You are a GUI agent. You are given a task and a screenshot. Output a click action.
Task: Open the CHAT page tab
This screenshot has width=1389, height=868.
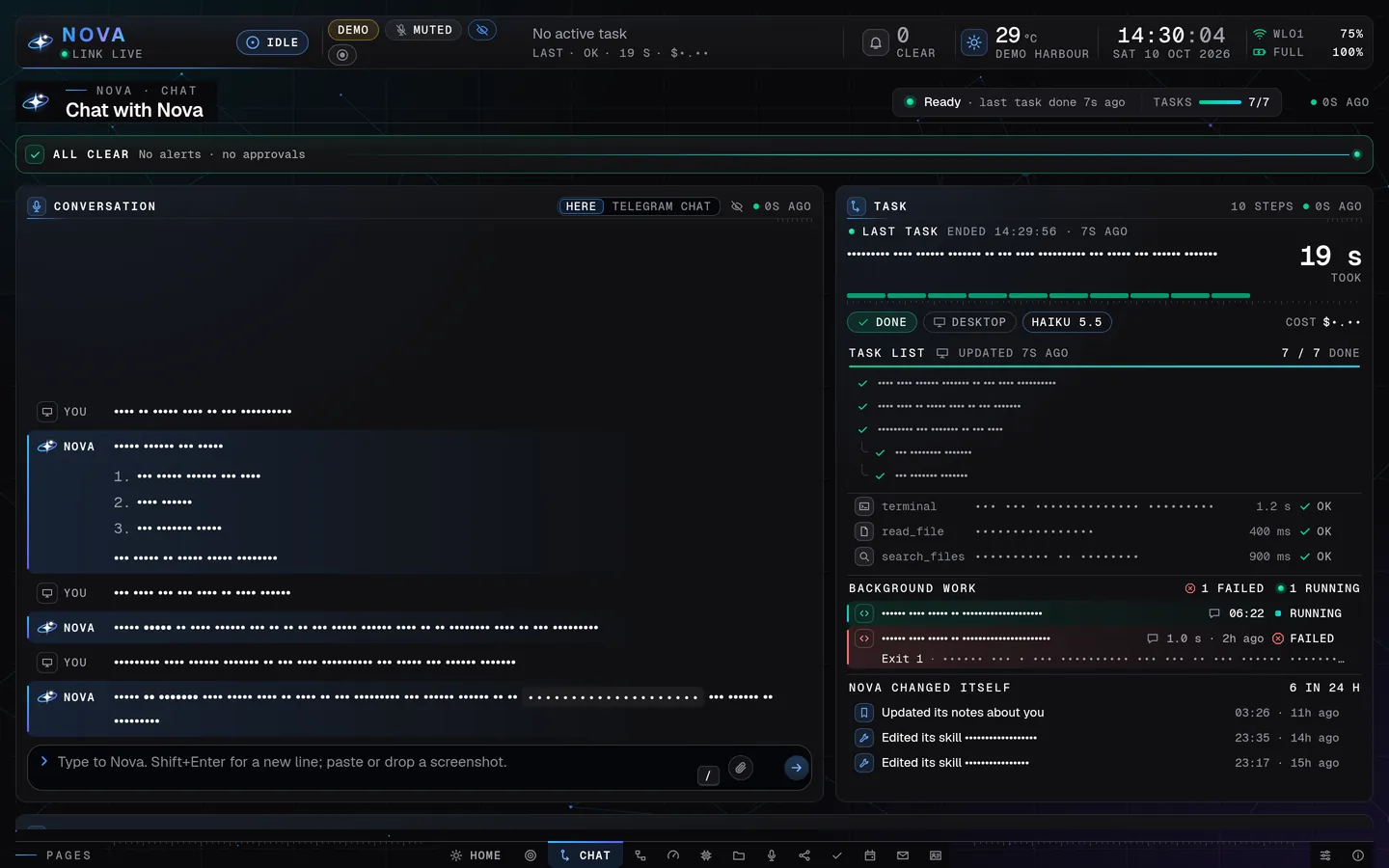pyautogui.click(x=586, y=855)
